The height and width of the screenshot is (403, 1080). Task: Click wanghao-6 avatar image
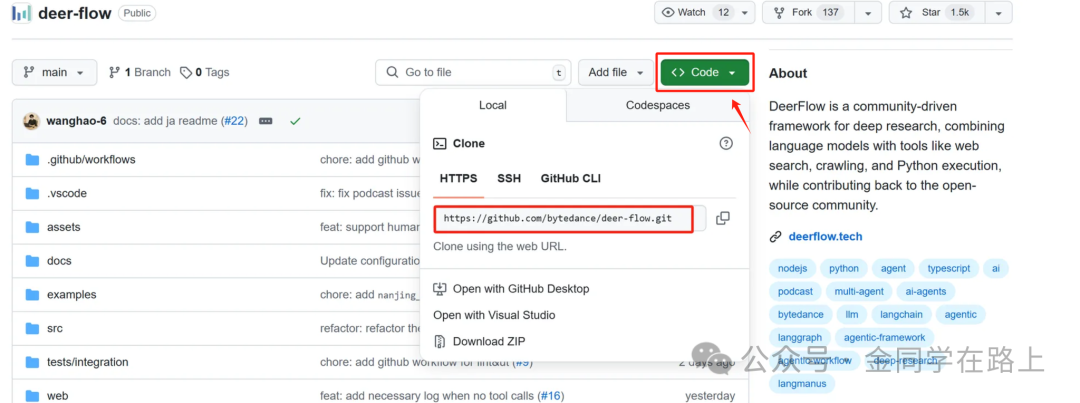pos(32,121)
